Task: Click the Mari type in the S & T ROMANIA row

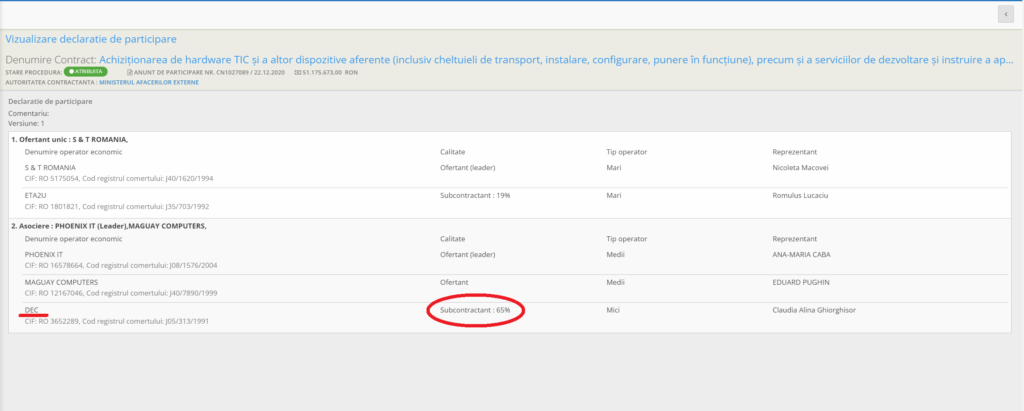Action: point(613,167)
